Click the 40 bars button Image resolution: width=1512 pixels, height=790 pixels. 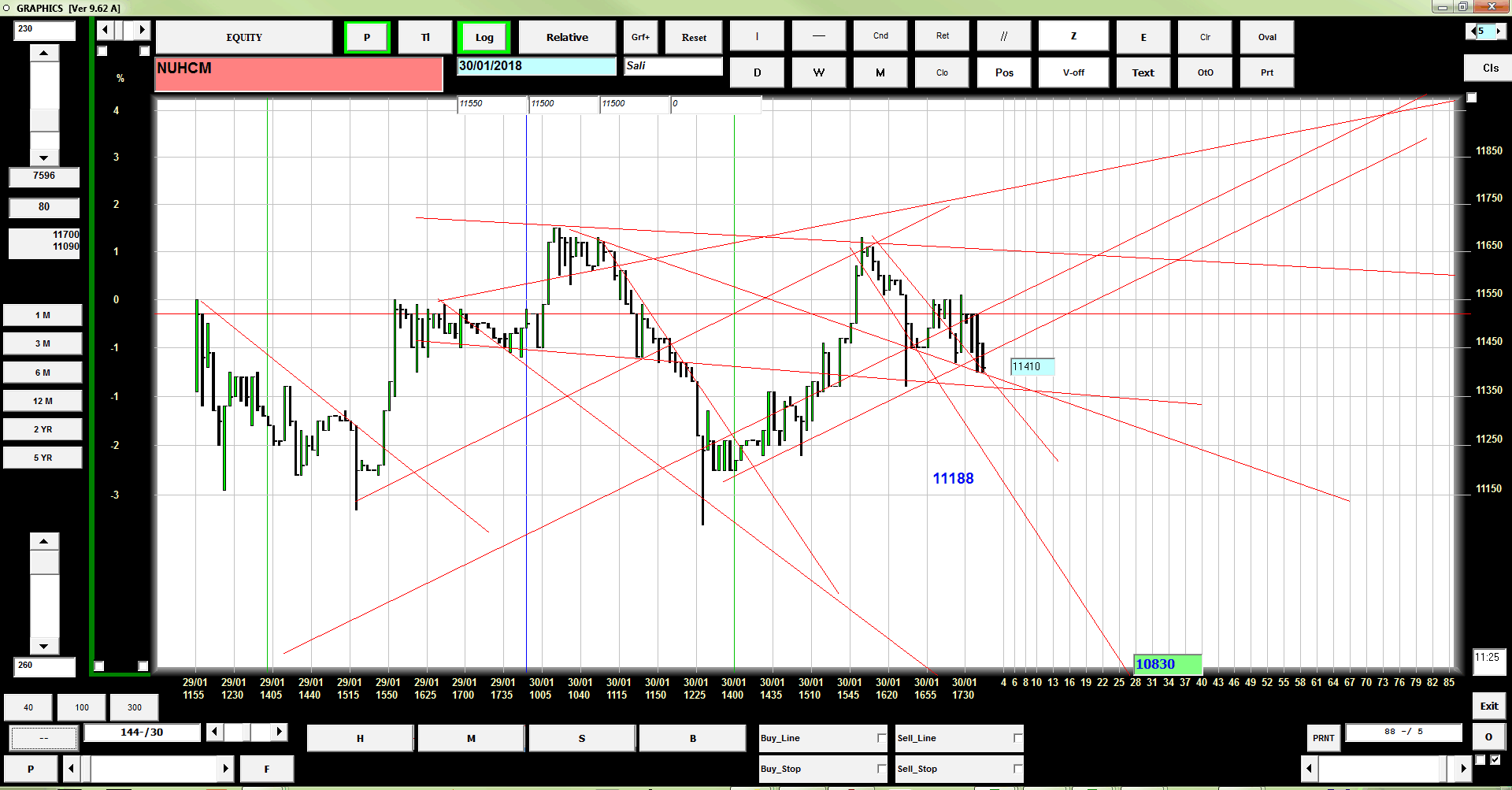pos(28,707)
